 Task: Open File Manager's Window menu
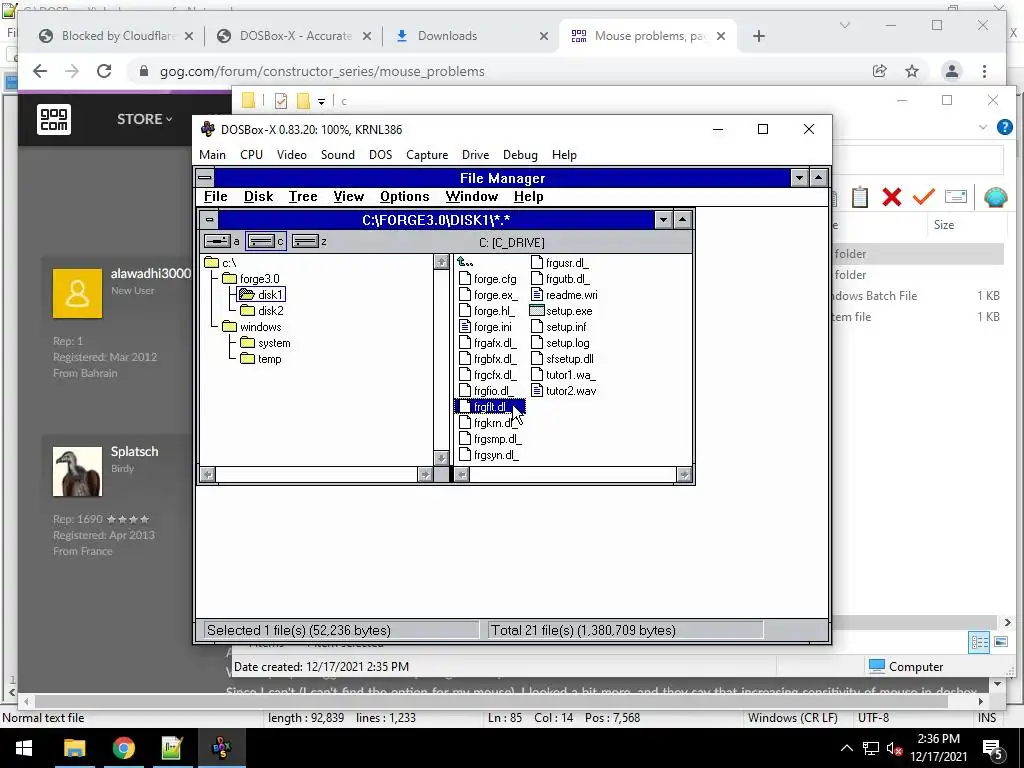(x=472, y=197)
